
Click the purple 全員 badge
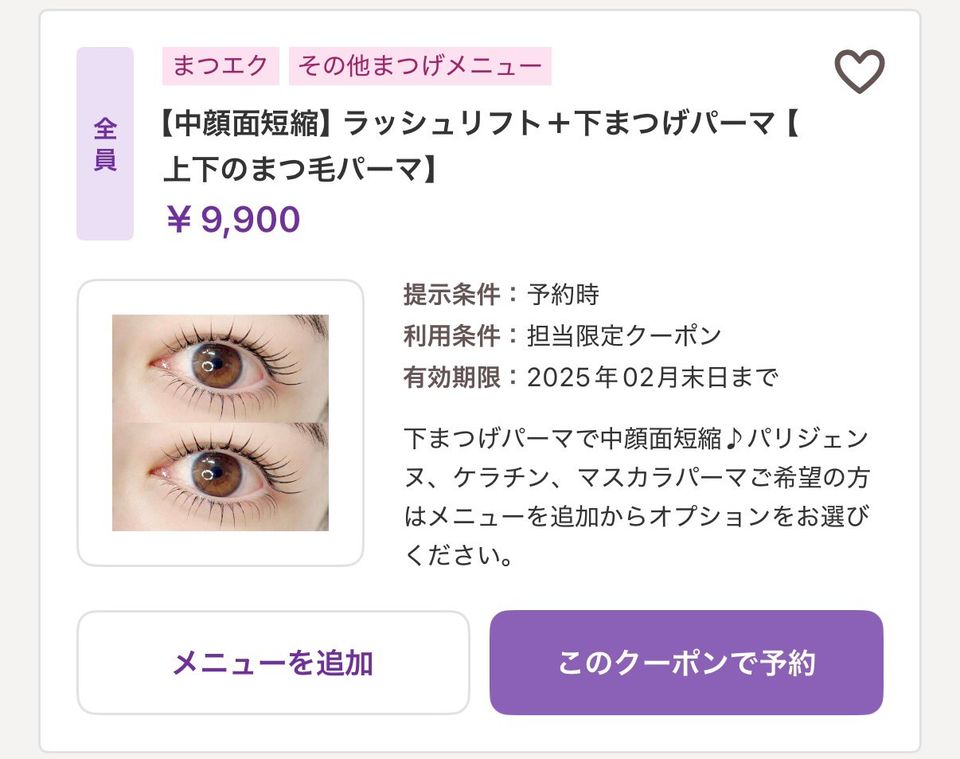105,144
